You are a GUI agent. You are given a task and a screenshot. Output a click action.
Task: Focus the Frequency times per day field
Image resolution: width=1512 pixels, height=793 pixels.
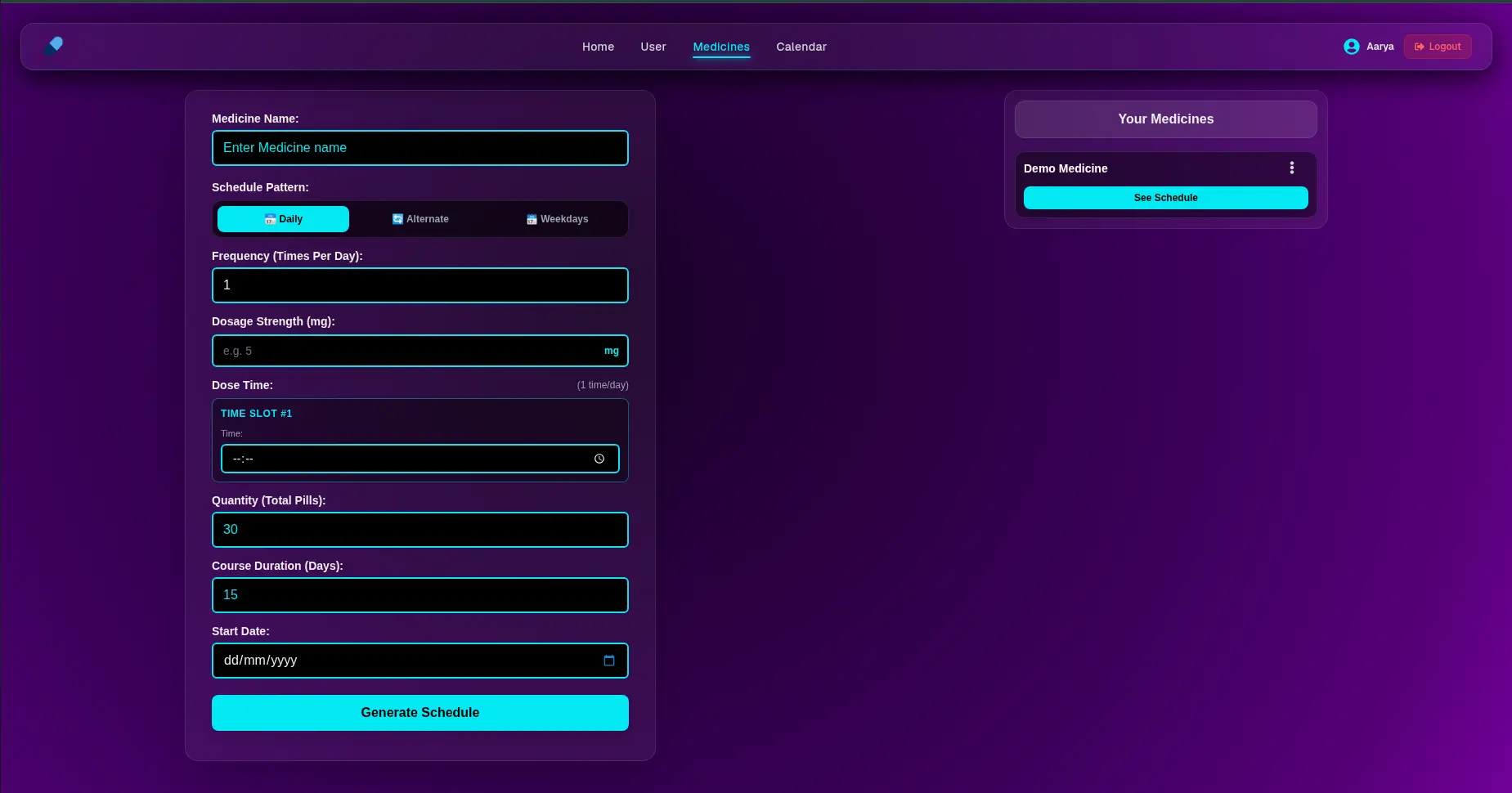pos(420,285)
